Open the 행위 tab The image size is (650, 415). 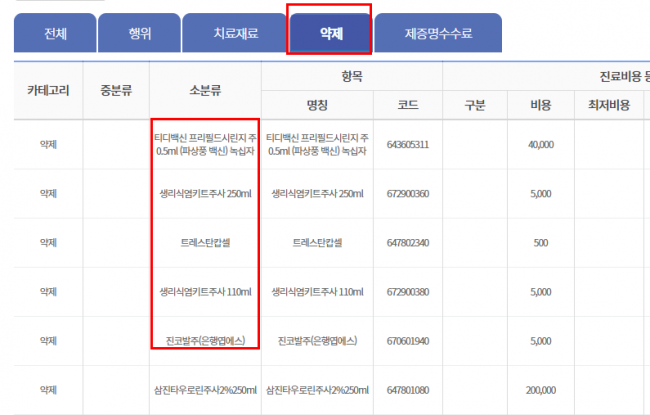(x=139, y=33)
